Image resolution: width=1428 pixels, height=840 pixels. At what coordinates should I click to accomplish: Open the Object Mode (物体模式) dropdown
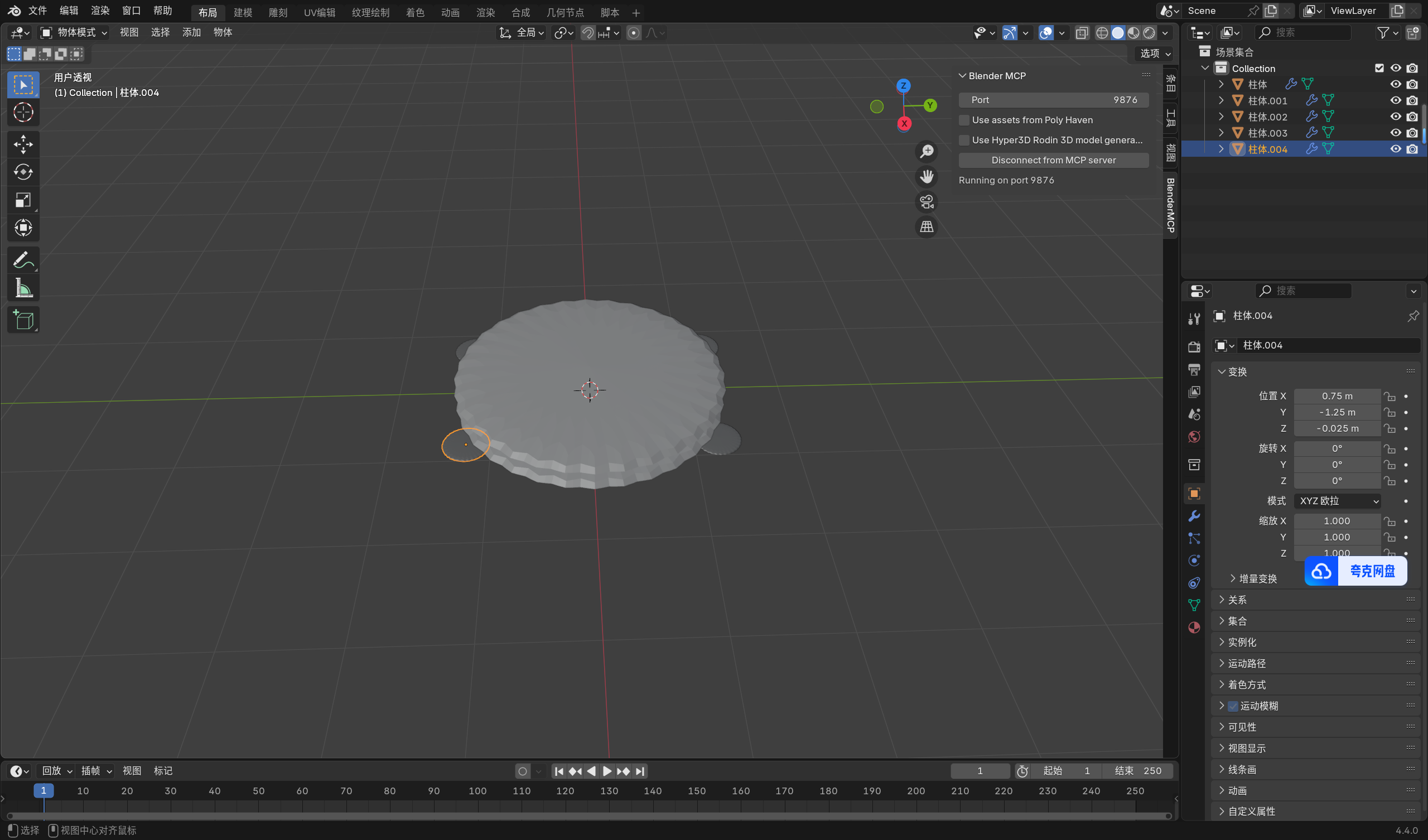tap(74, 32)
